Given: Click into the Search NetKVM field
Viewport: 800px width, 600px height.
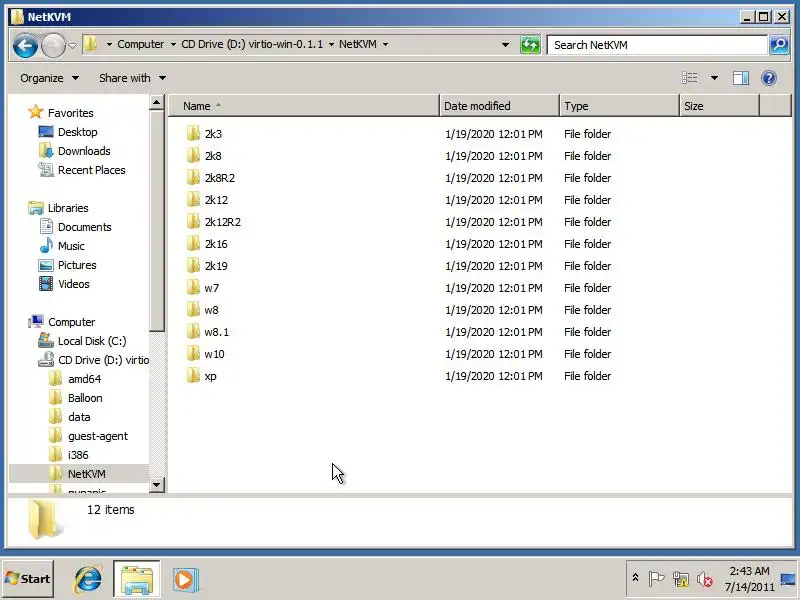Looking at the screenshot, I should [657, 45].
